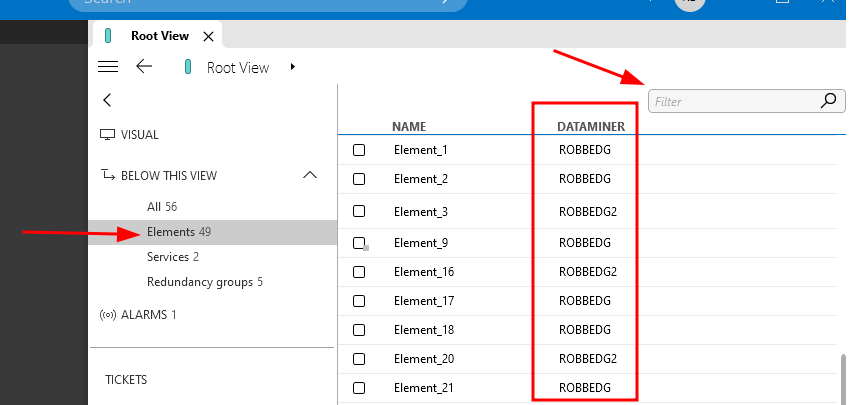
Task: Click the Root View breadcrumb label
Action: coord(238,68)
